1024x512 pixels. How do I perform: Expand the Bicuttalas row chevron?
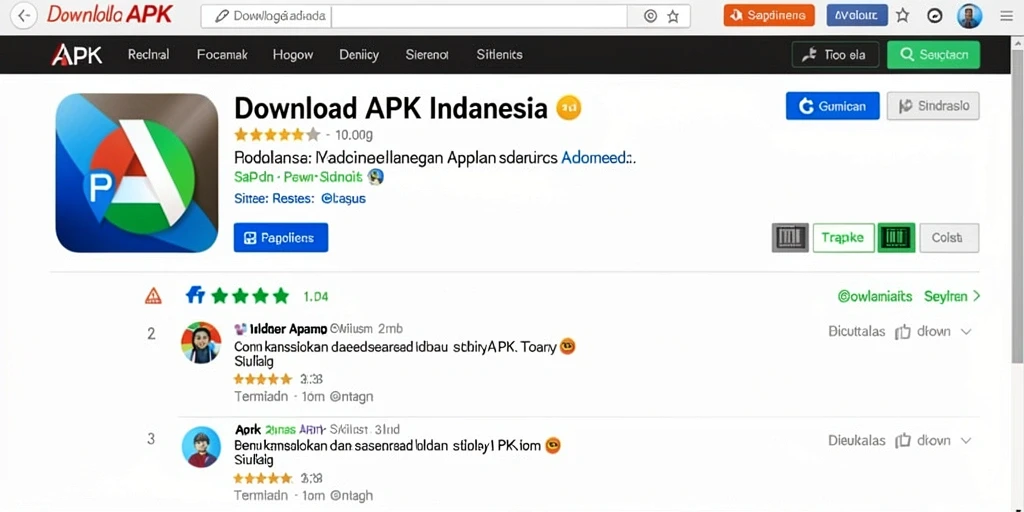pyautogui.click(x=967, y=332)
